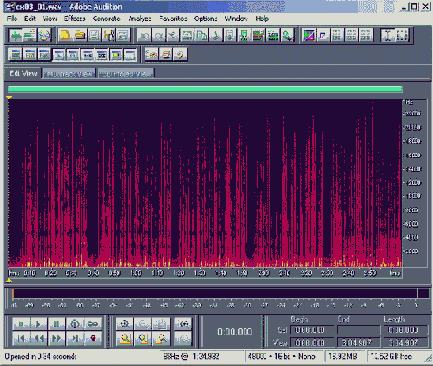Click the Go to End transport button

[75, 338]
